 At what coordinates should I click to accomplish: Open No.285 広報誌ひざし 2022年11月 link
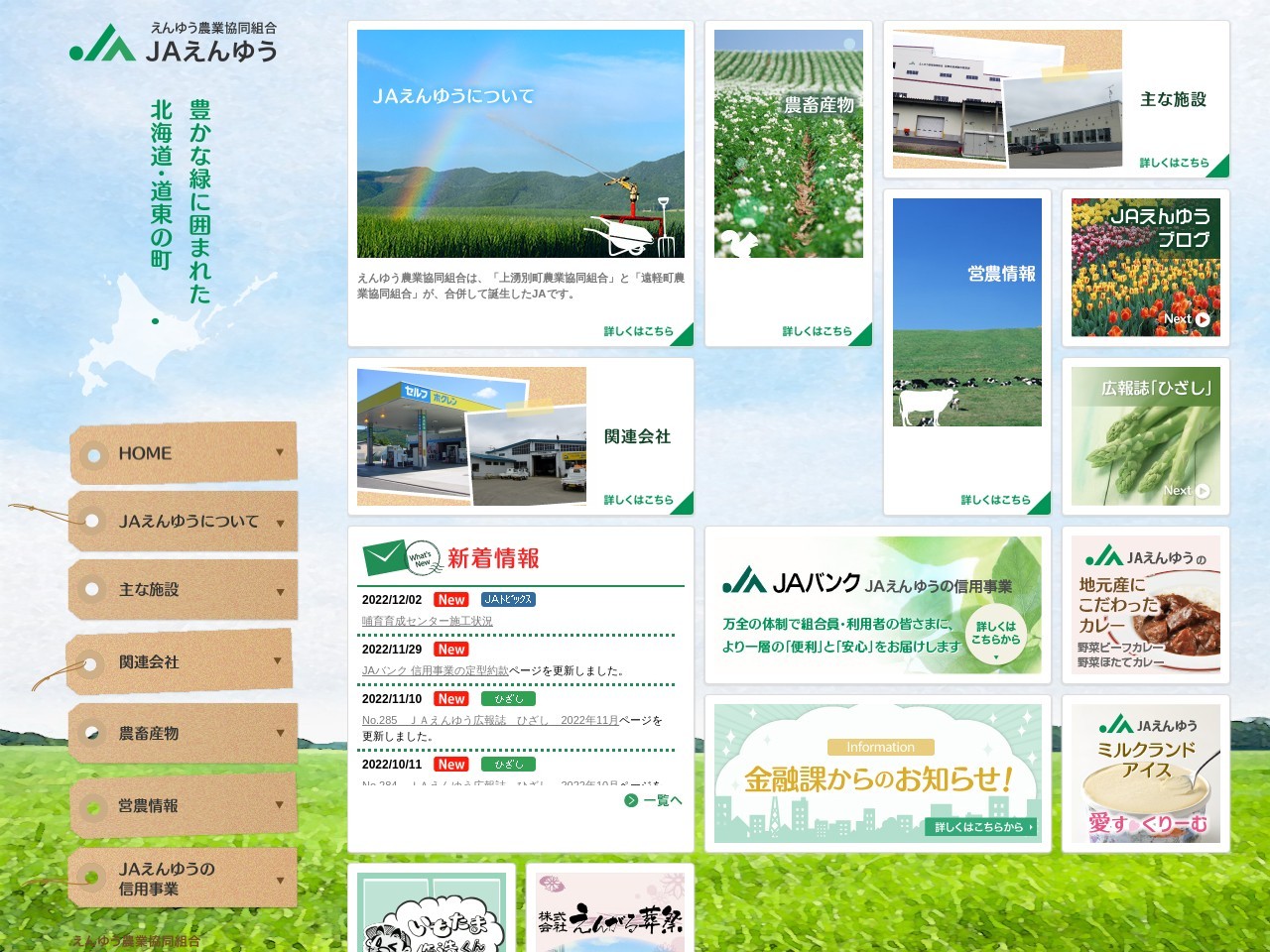click(490, 720)
